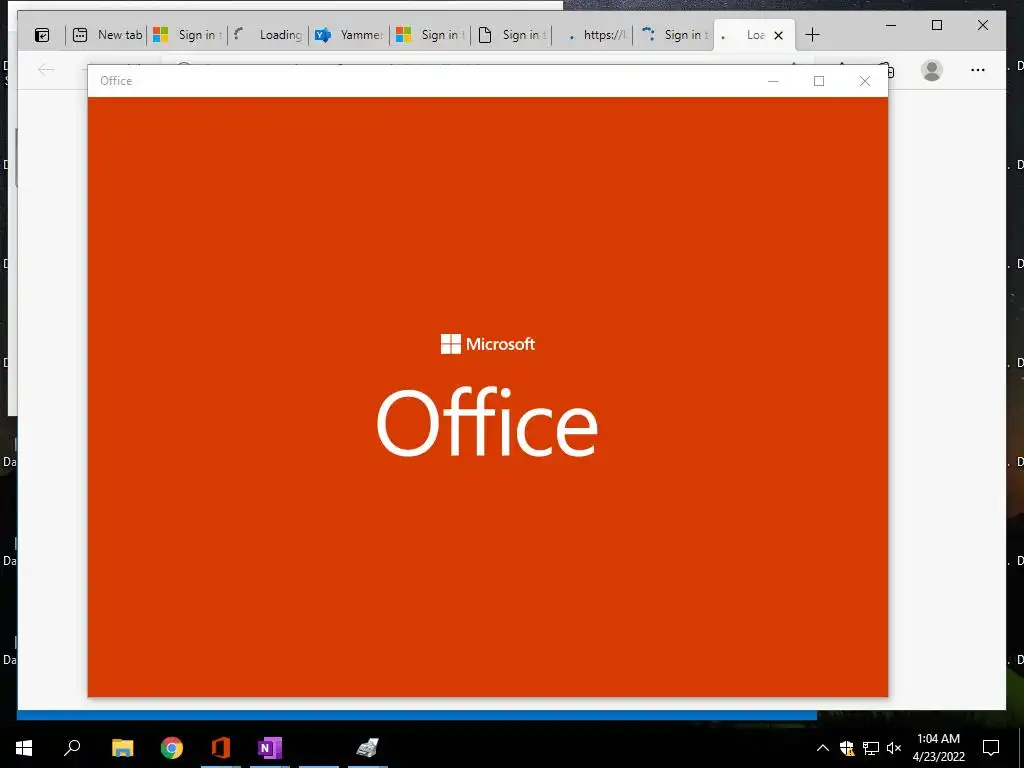Minimize the Office splash window
This screenshot has height=768, width=1024.
[773, 81]
